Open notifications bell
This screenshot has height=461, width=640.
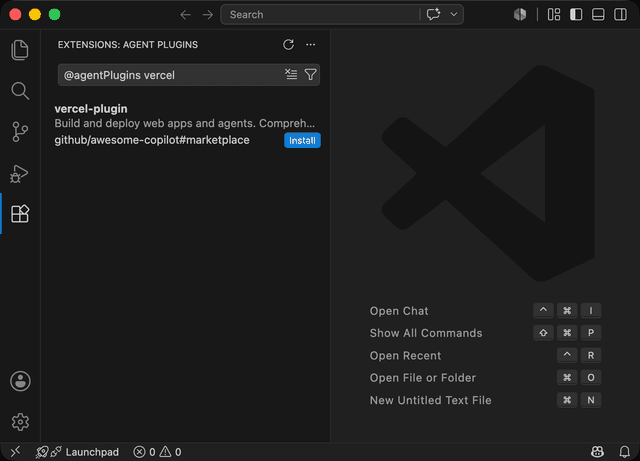[x=624, y=452]
